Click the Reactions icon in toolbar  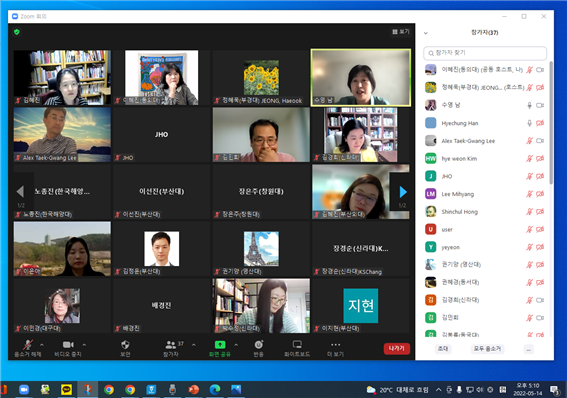point(259,344)
